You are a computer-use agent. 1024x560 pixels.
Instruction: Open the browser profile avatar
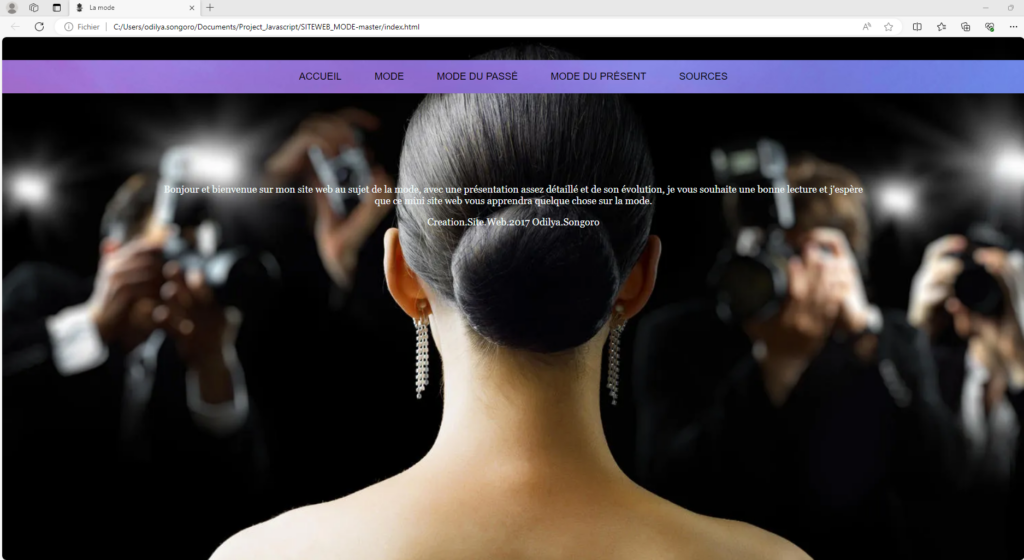12,8
